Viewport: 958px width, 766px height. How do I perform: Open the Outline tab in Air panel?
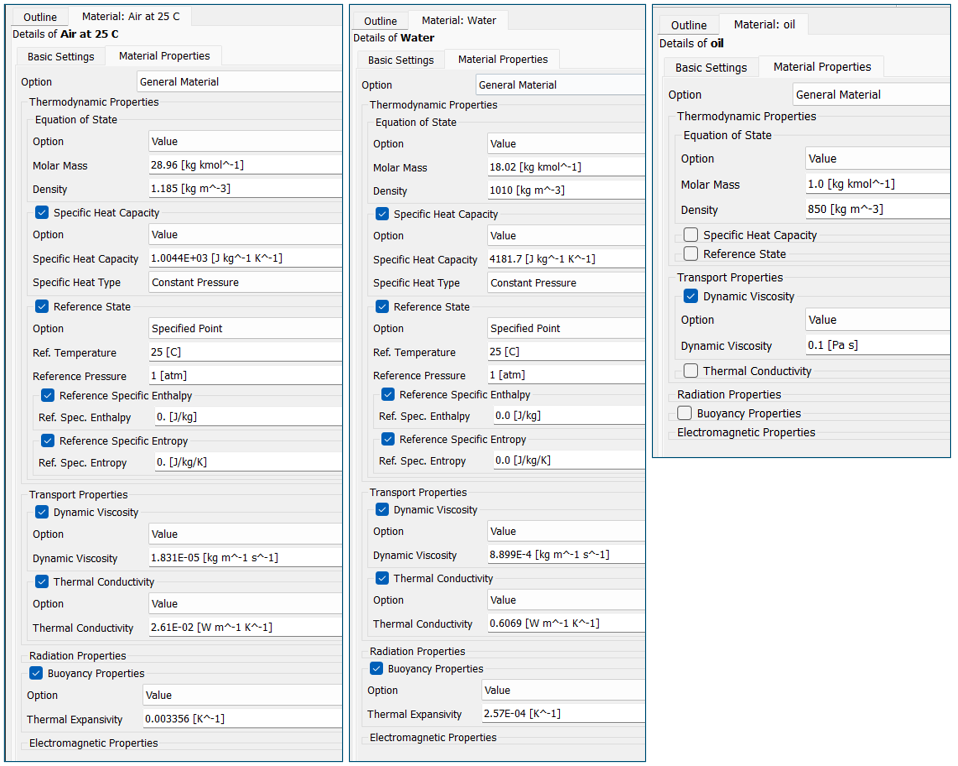pyautogui.click(x=41, y=17)
